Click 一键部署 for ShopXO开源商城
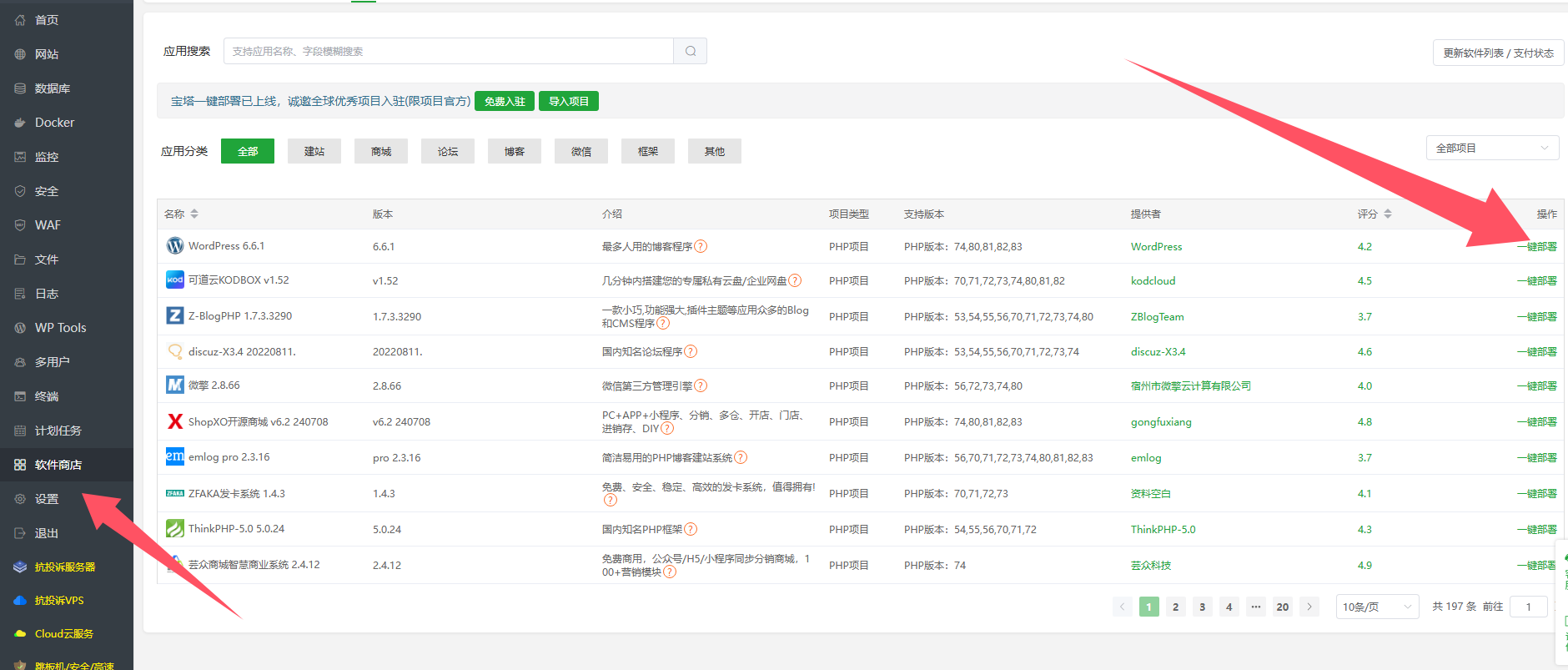The height and width of the screenshot is (670, 1568). (1536, 421)
